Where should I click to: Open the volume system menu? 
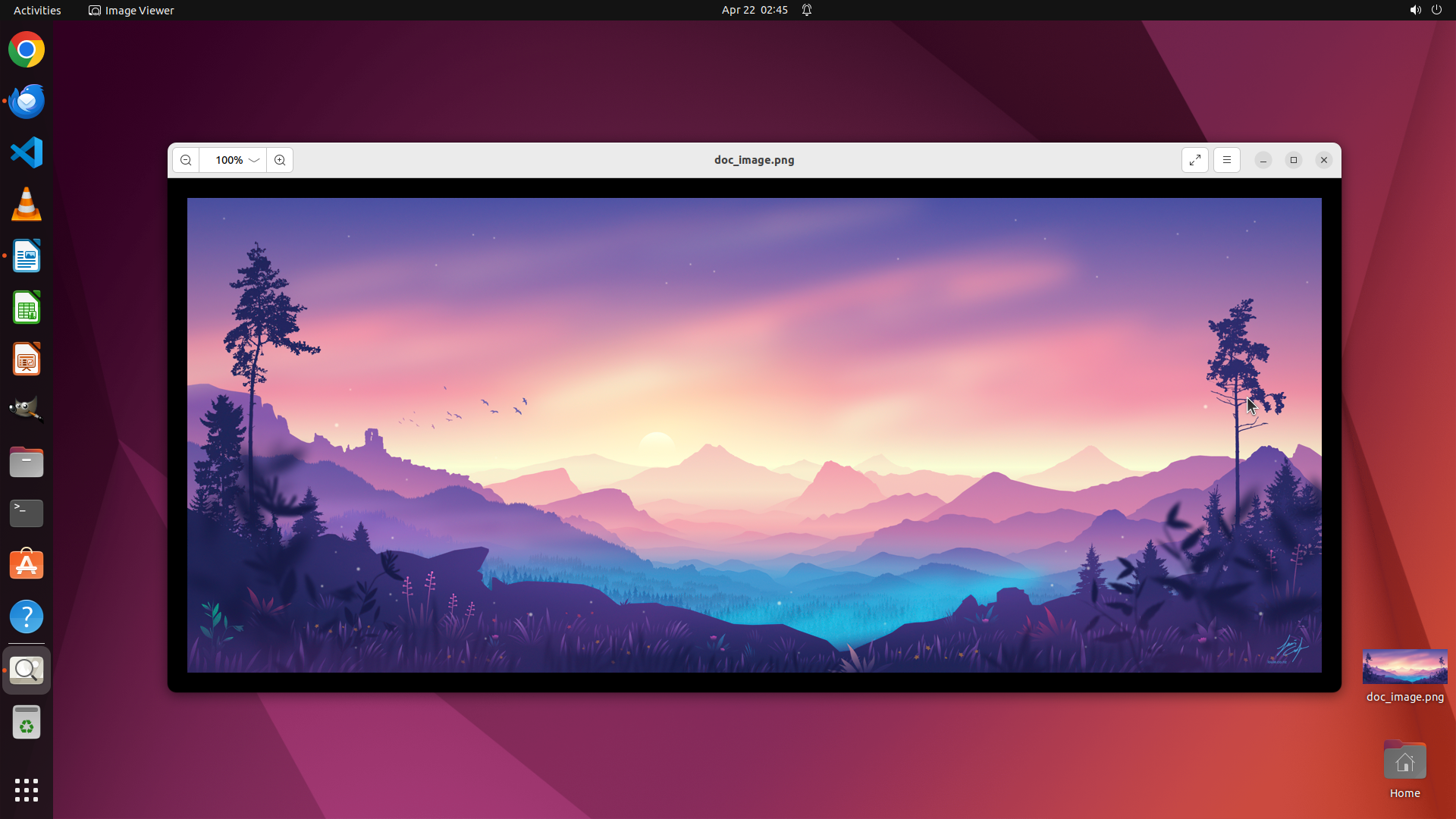1415,10
